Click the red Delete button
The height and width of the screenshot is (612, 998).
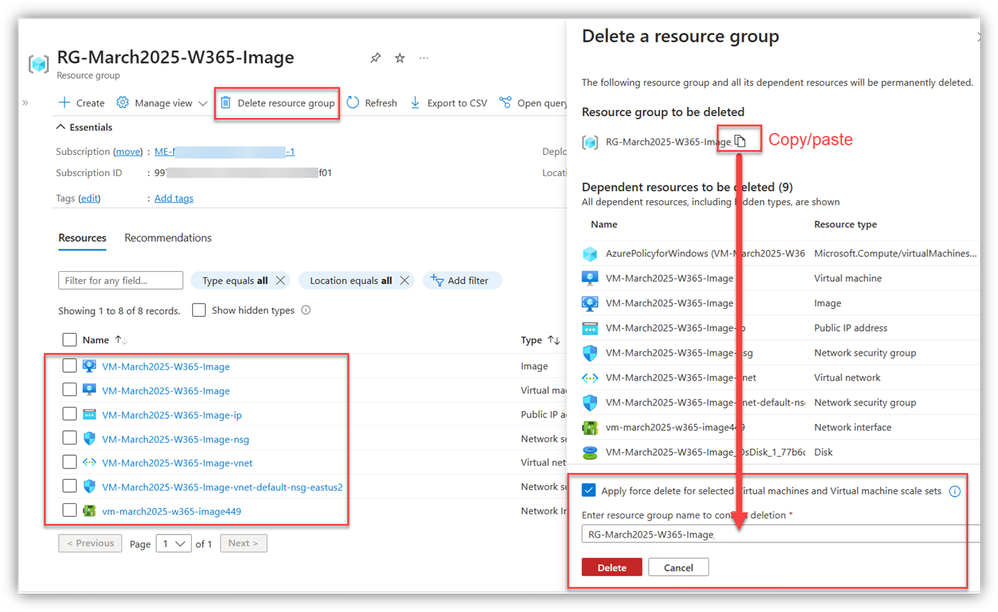(612, 567)
